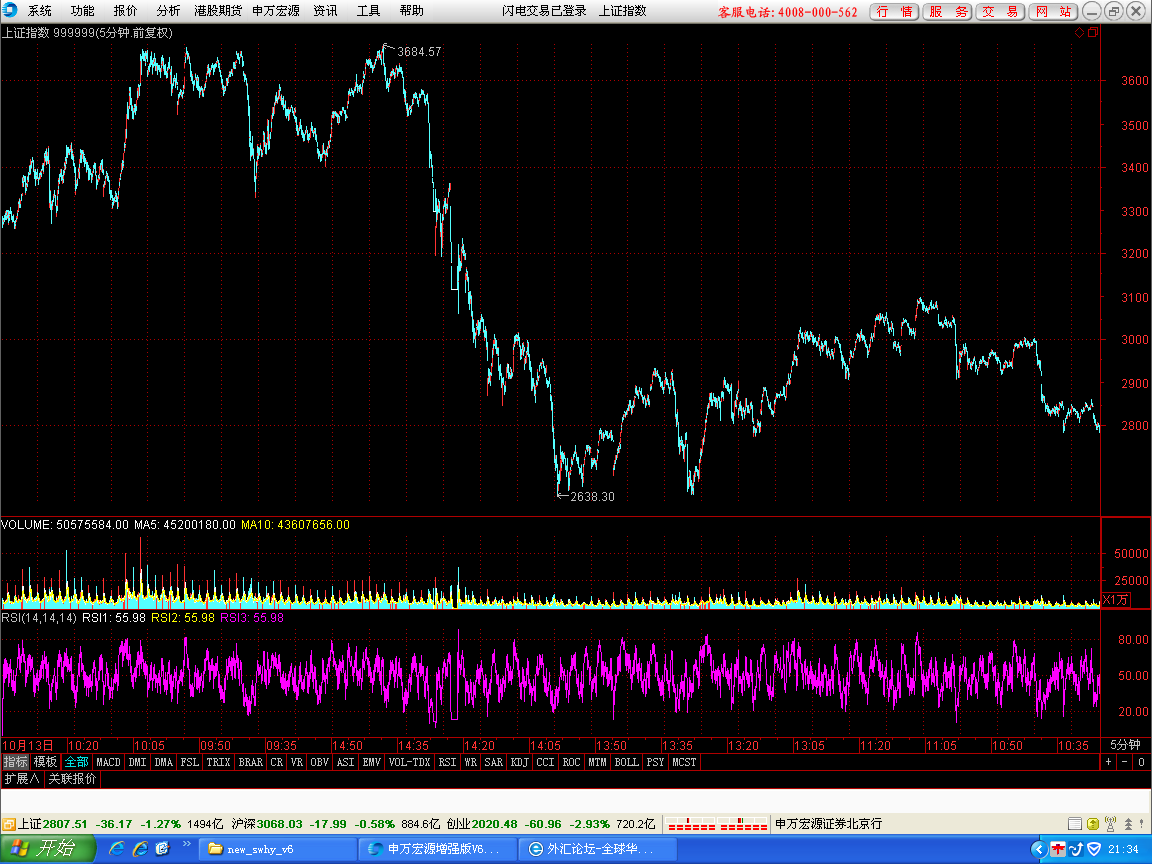The height and width of the screenshot is (864, 1152).
Task: Switch indicator to BOLL
Action: tap(627, 762)
